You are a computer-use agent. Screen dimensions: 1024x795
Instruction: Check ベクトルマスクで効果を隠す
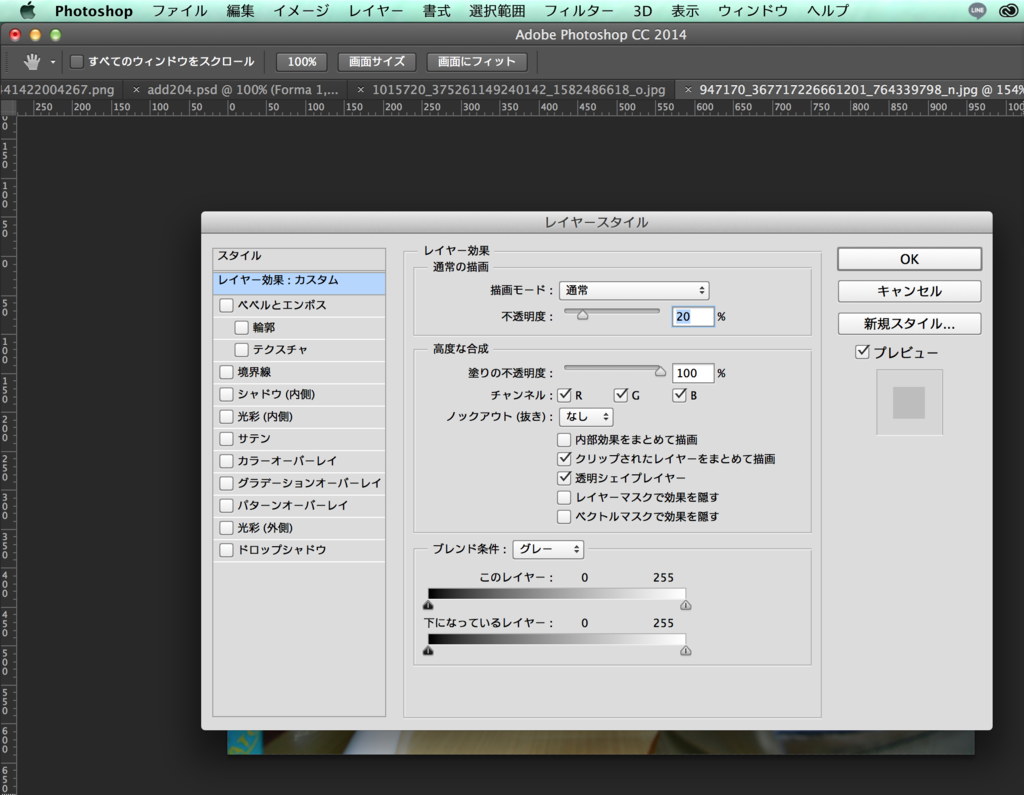[564, 517]
